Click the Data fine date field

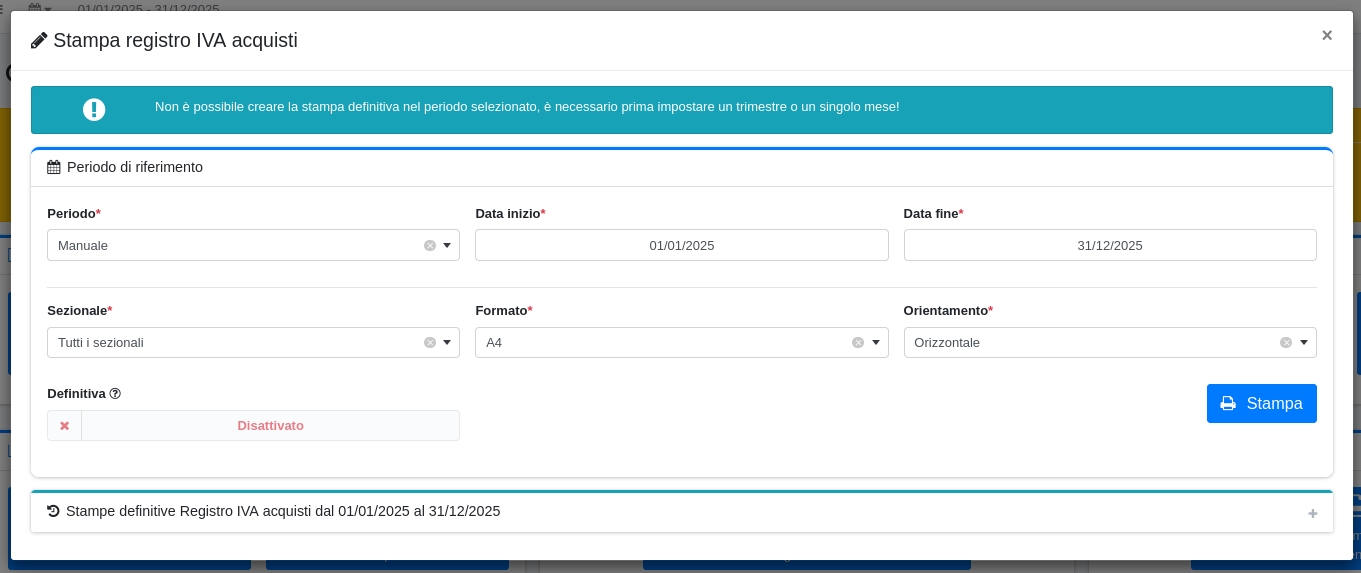click(1109, 246)
